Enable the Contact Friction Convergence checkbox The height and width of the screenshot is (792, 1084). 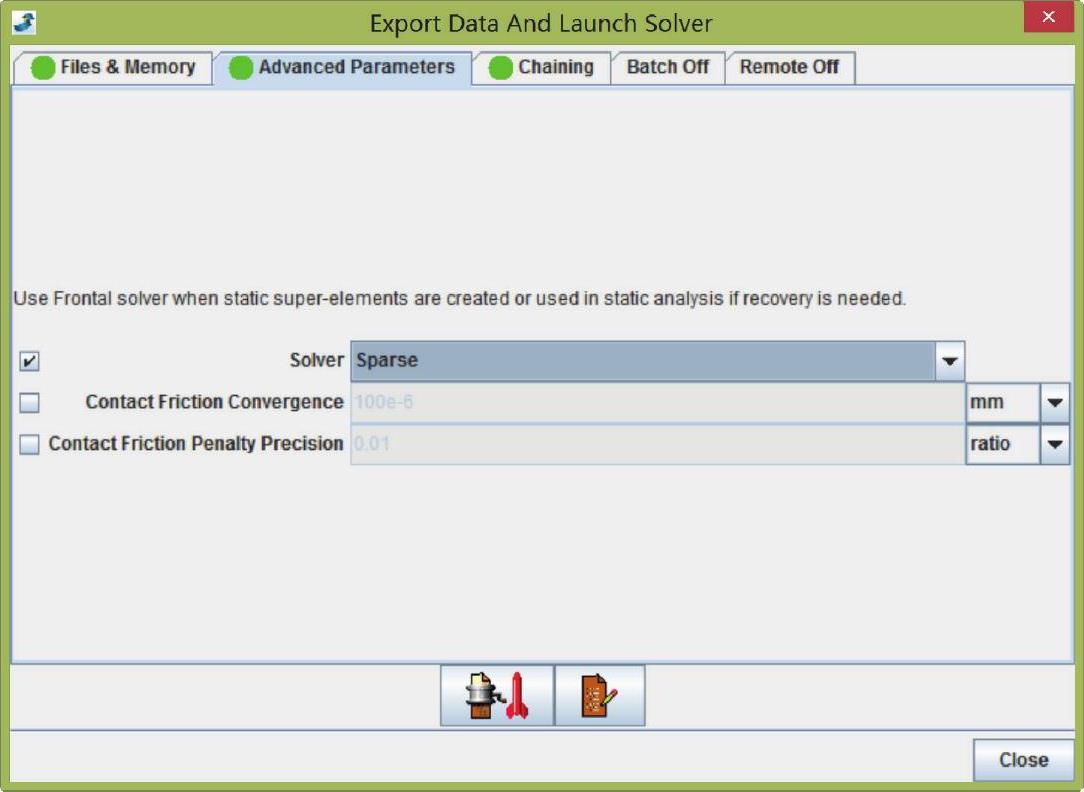click(30, 403)
